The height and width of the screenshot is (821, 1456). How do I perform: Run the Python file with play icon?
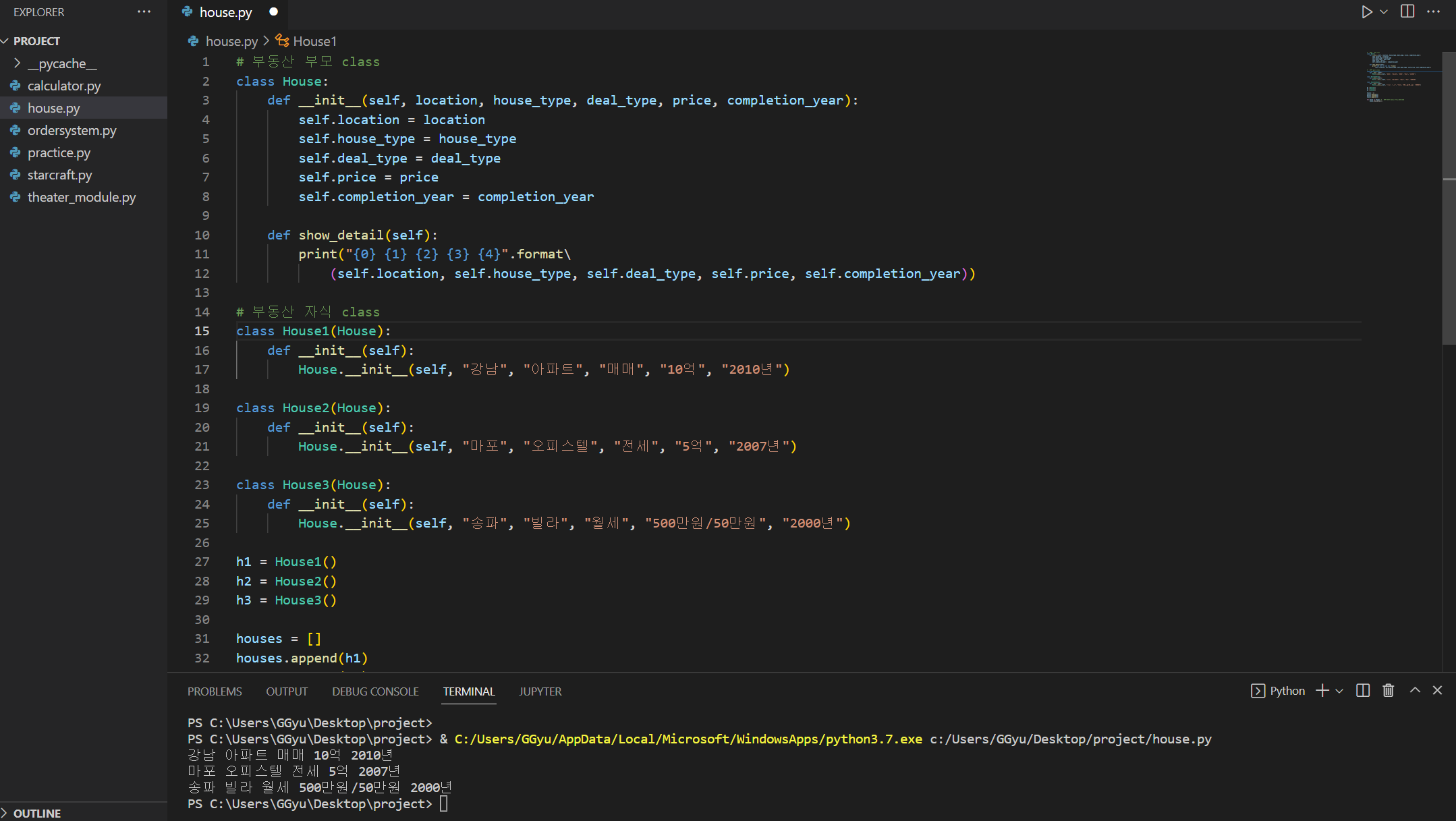point(1366,12)
